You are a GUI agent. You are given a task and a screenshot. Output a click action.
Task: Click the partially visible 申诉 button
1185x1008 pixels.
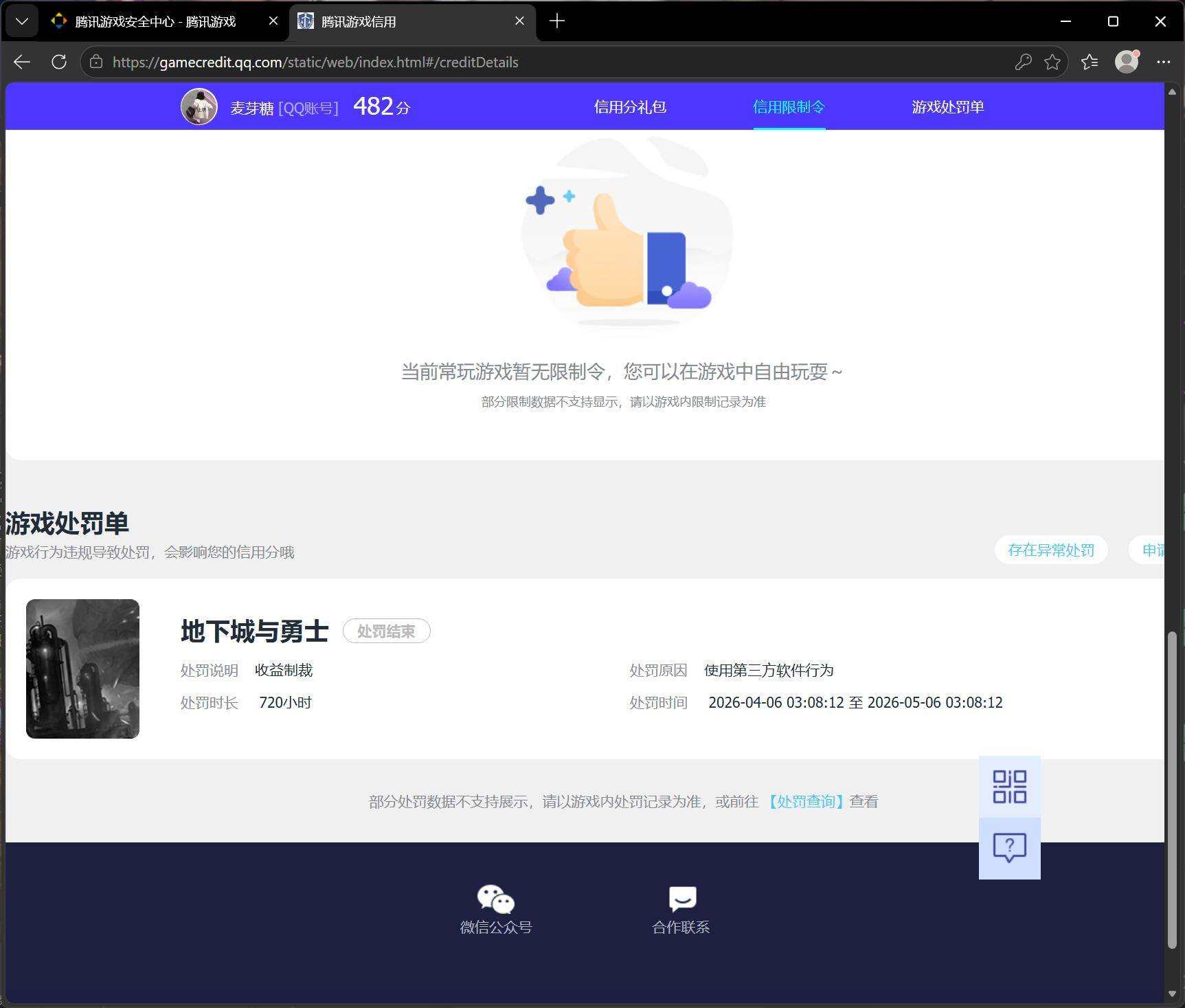click(x=1147, y=550)
